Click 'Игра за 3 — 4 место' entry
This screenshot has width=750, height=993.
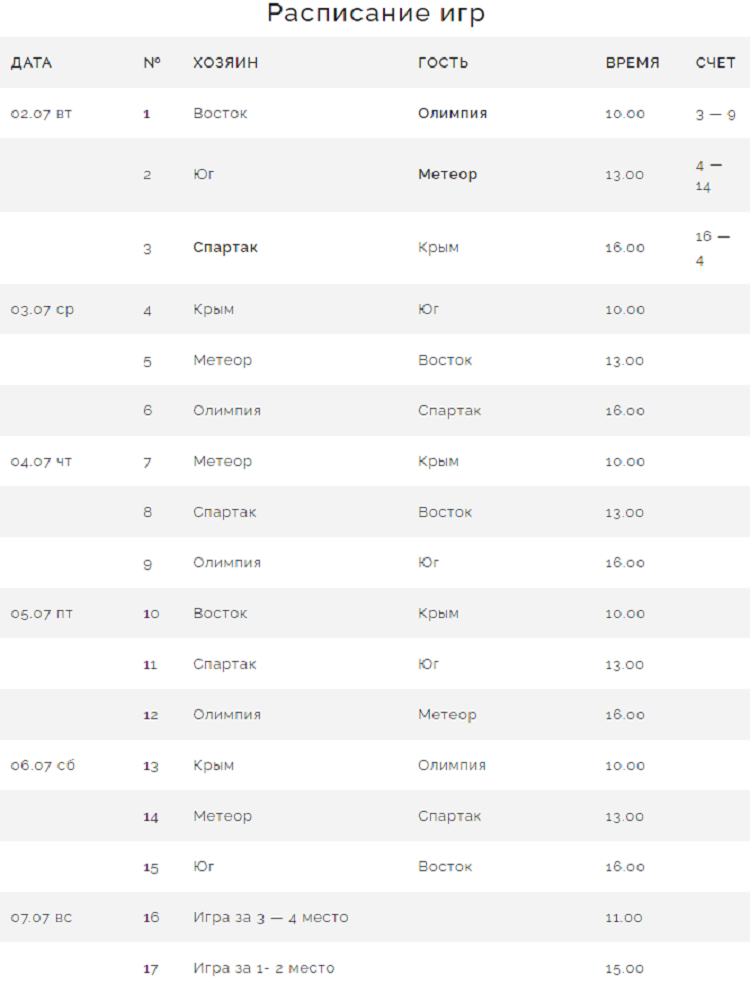click(270, 917)
